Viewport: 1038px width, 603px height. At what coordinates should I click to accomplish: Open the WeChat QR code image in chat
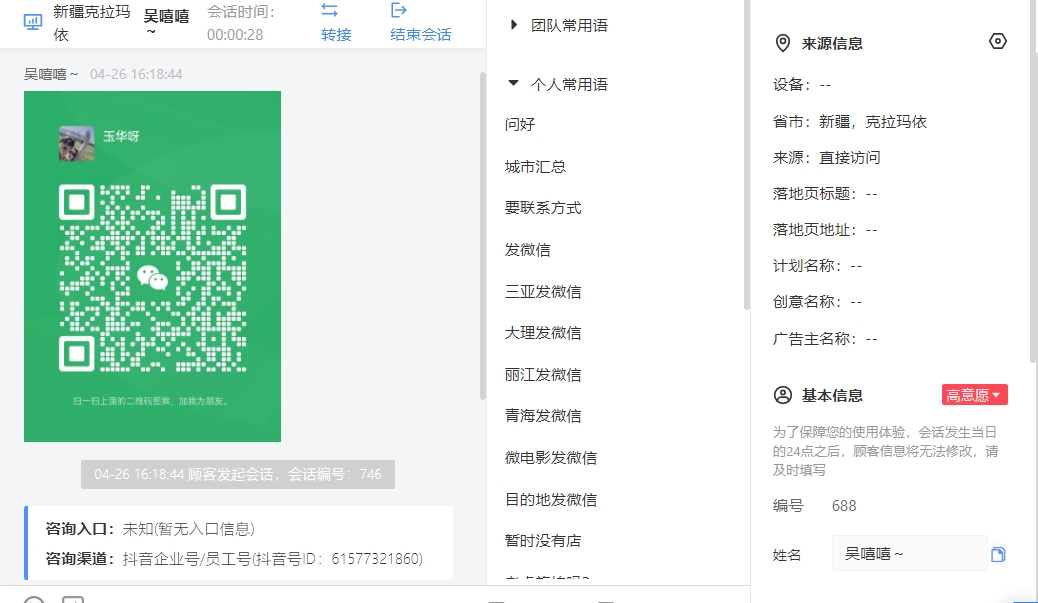click(x=152, y=266)
